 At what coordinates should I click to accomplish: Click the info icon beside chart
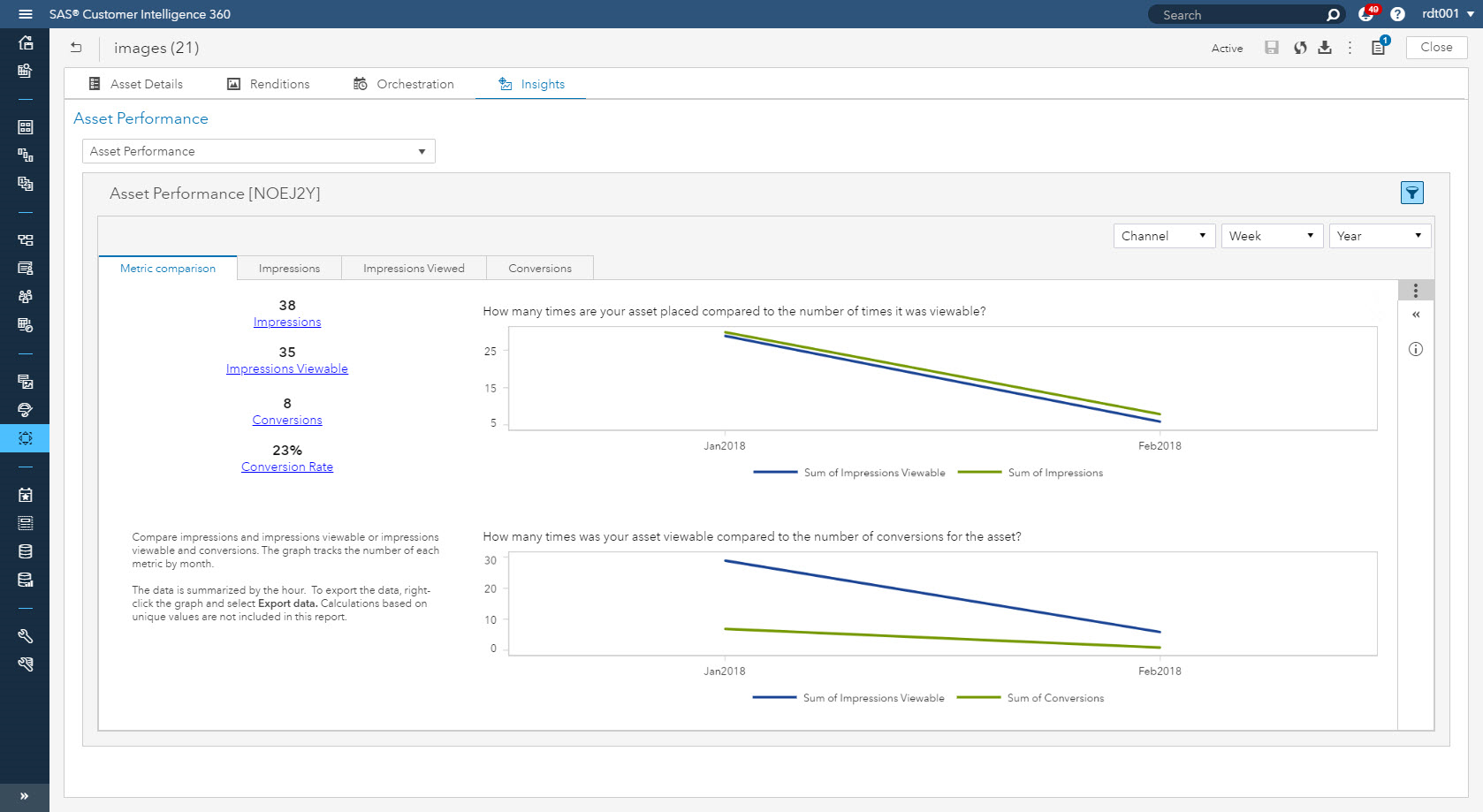point(1416,349)
